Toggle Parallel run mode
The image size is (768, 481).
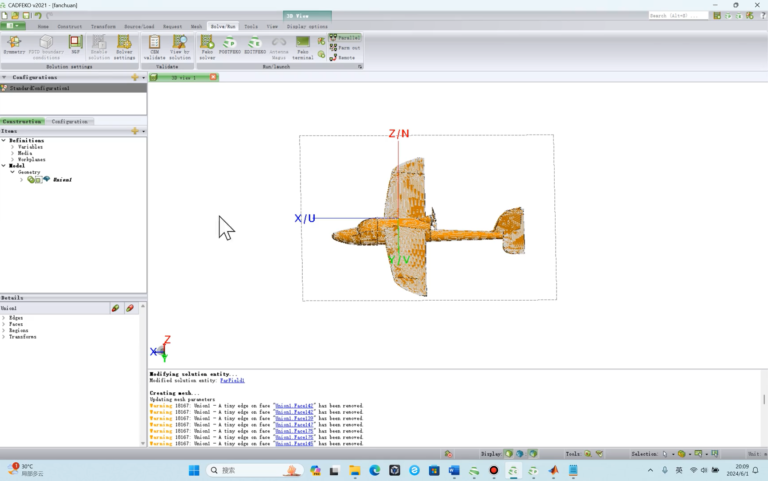click(x=345, y=38)
